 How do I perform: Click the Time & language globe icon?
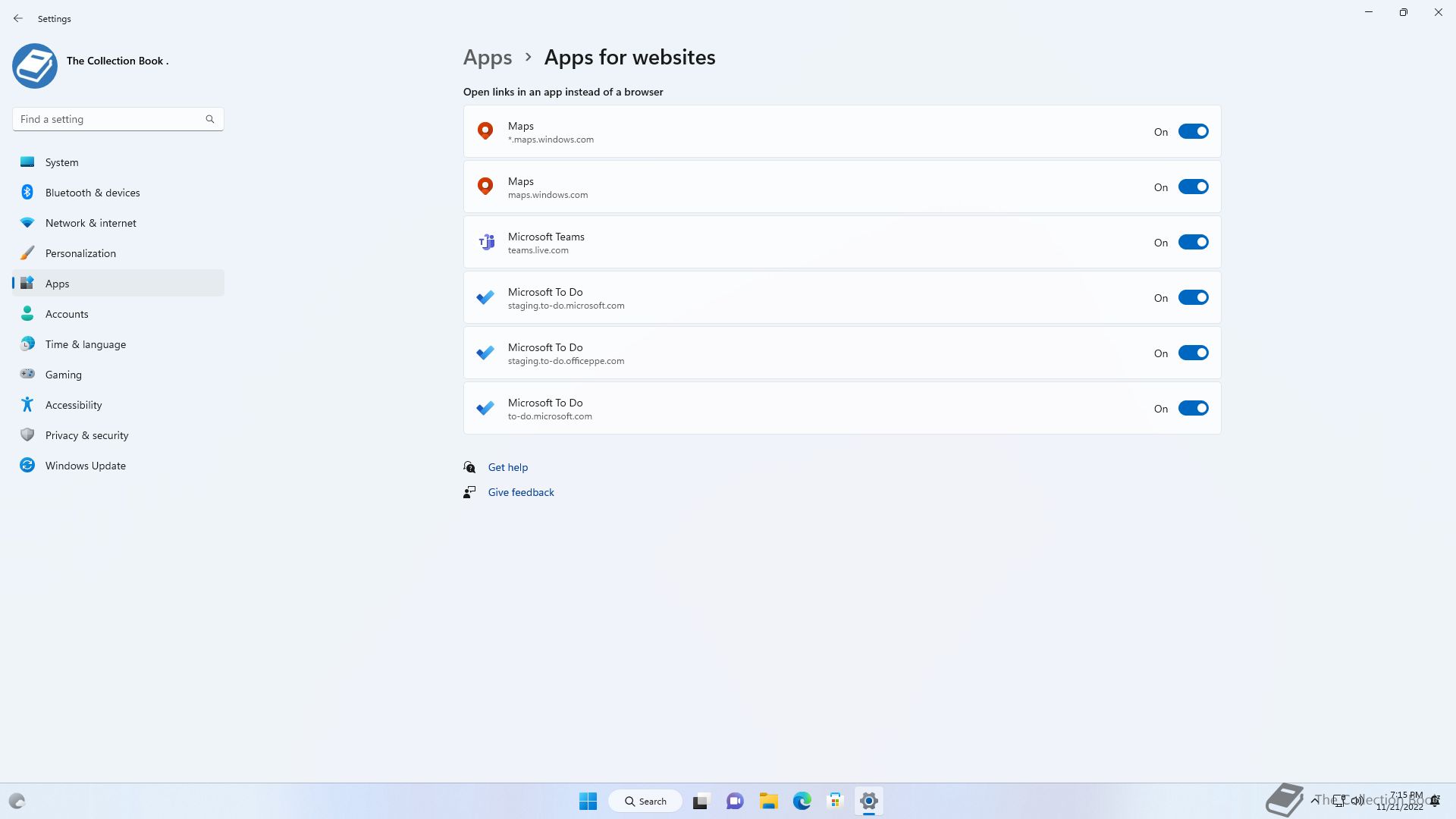coord(27,344)
